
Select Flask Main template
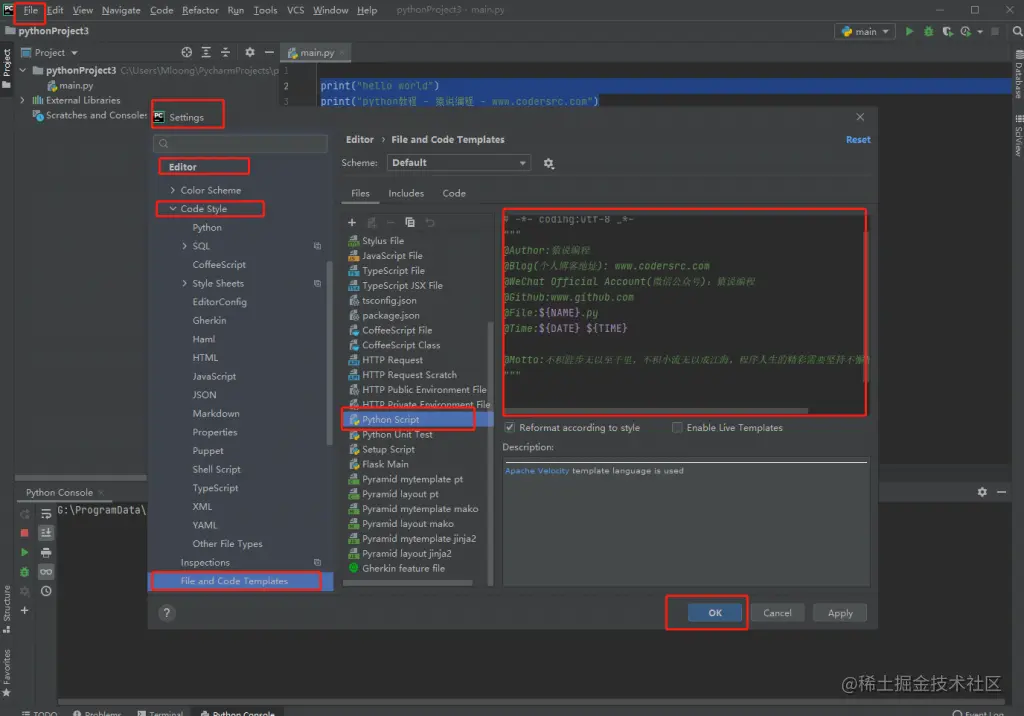coord(385,464)
